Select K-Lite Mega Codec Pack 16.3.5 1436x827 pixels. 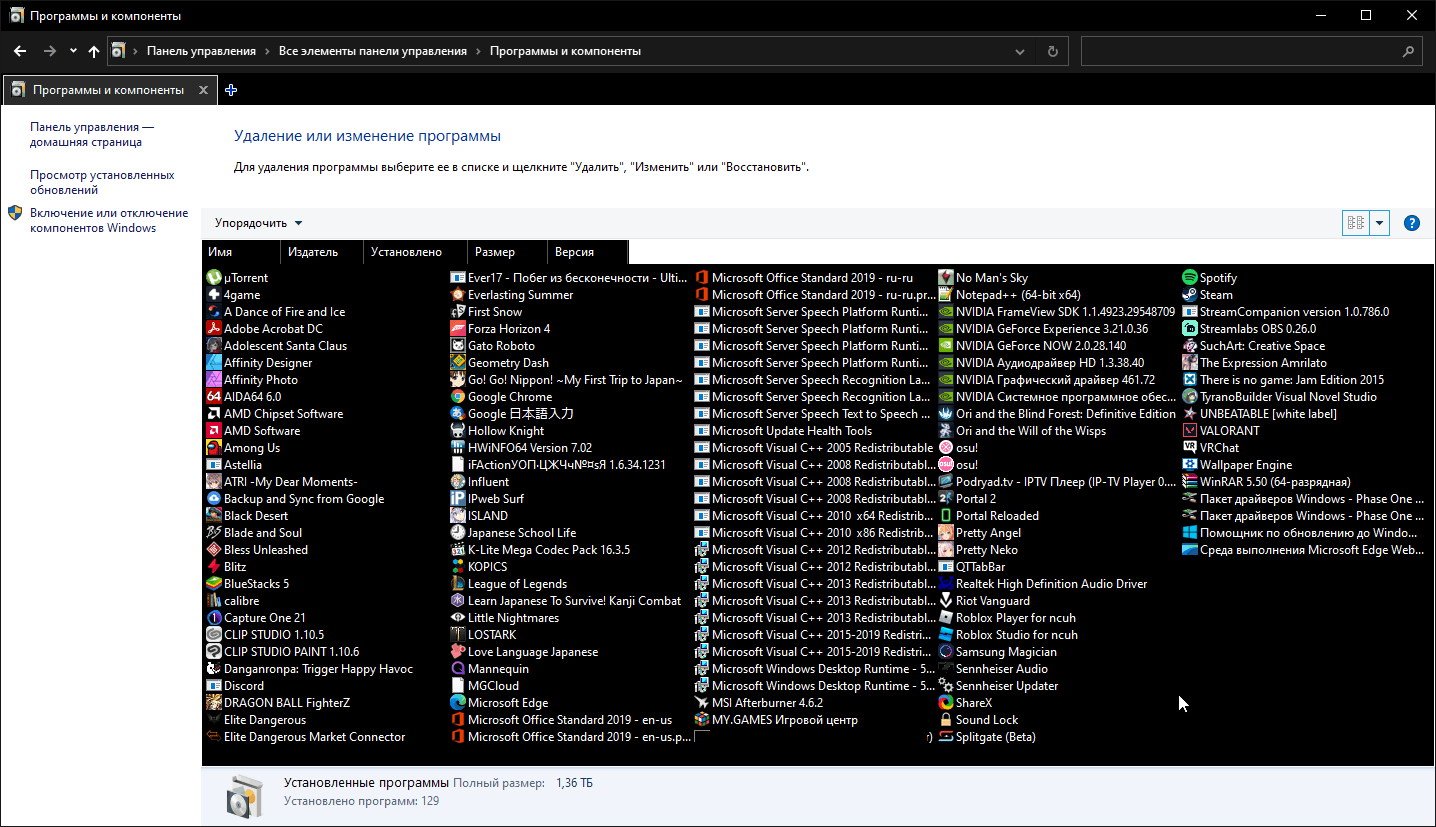point(540,550)
